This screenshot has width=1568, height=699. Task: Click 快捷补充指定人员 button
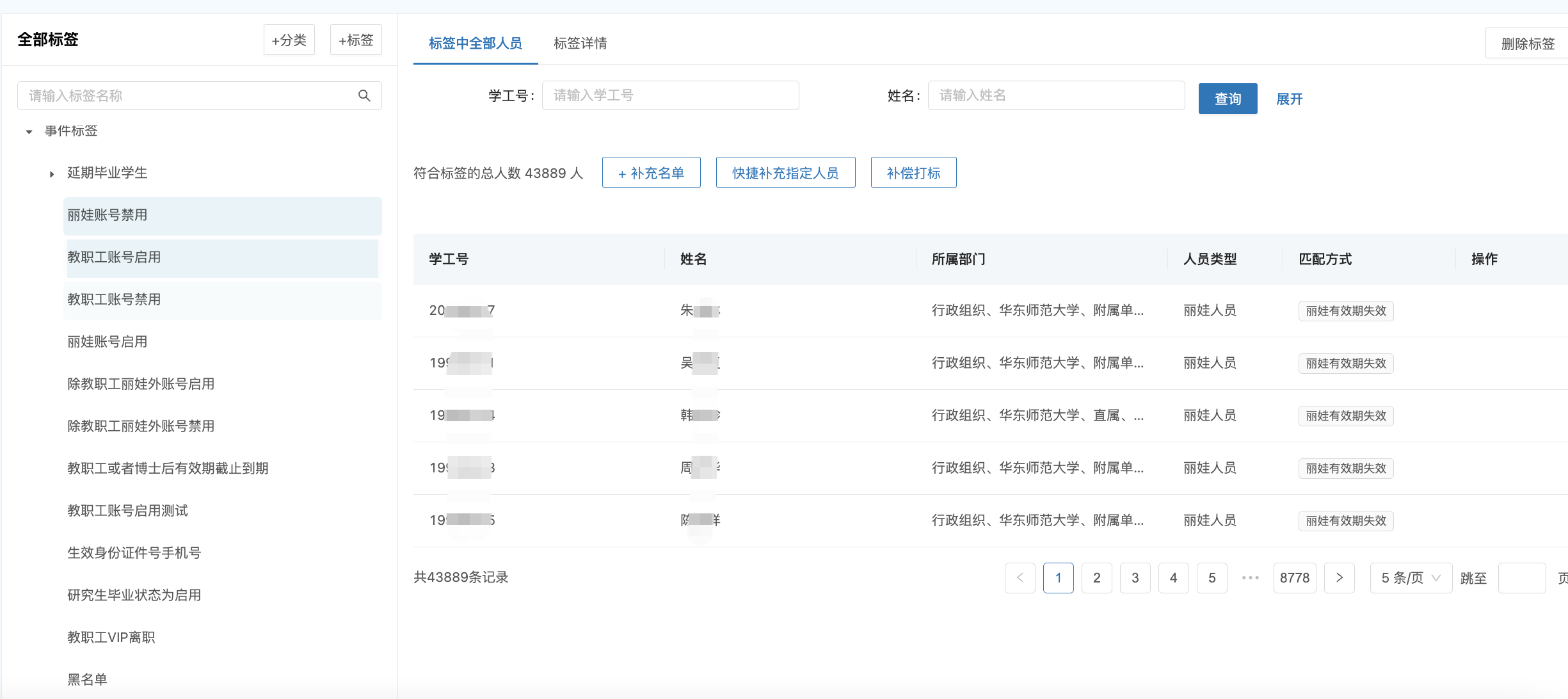[x=785, y=173]
